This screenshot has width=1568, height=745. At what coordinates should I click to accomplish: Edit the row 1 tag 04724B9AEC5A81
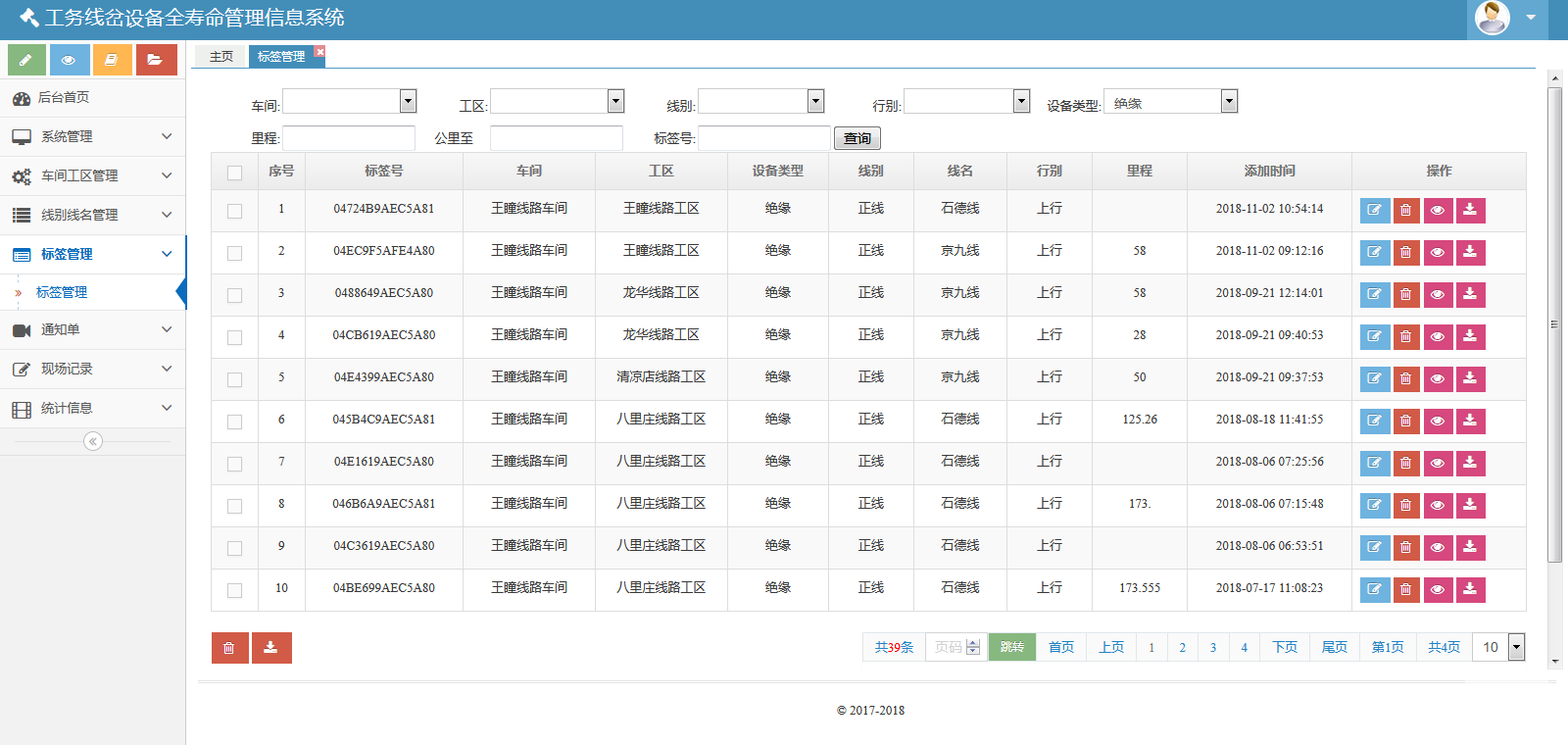(x=1374, y=210)
